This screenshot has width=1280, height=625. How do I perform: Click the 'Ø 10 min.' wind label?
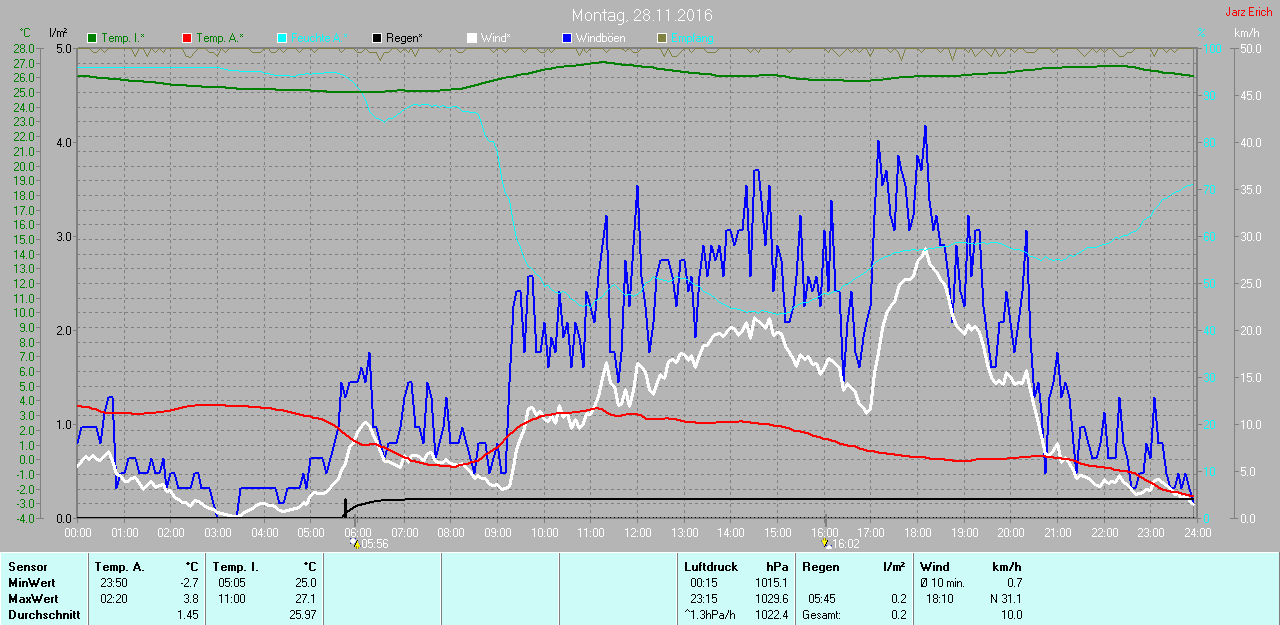[942, 583]
